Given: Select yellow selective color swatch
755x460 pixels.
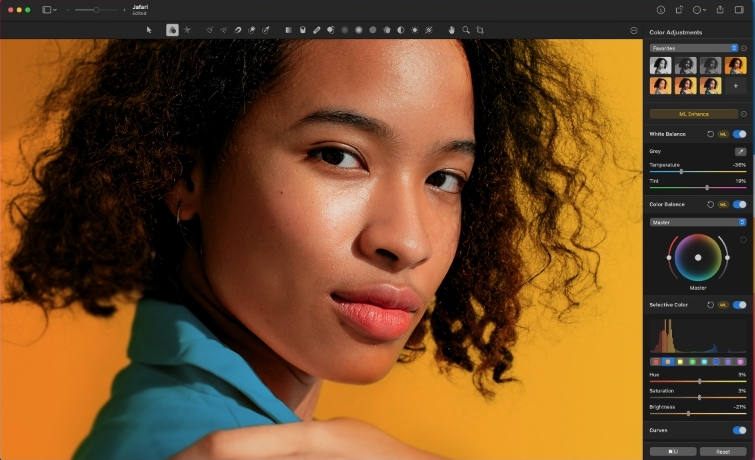Looking at the screenshot, I should coord(680,362).
